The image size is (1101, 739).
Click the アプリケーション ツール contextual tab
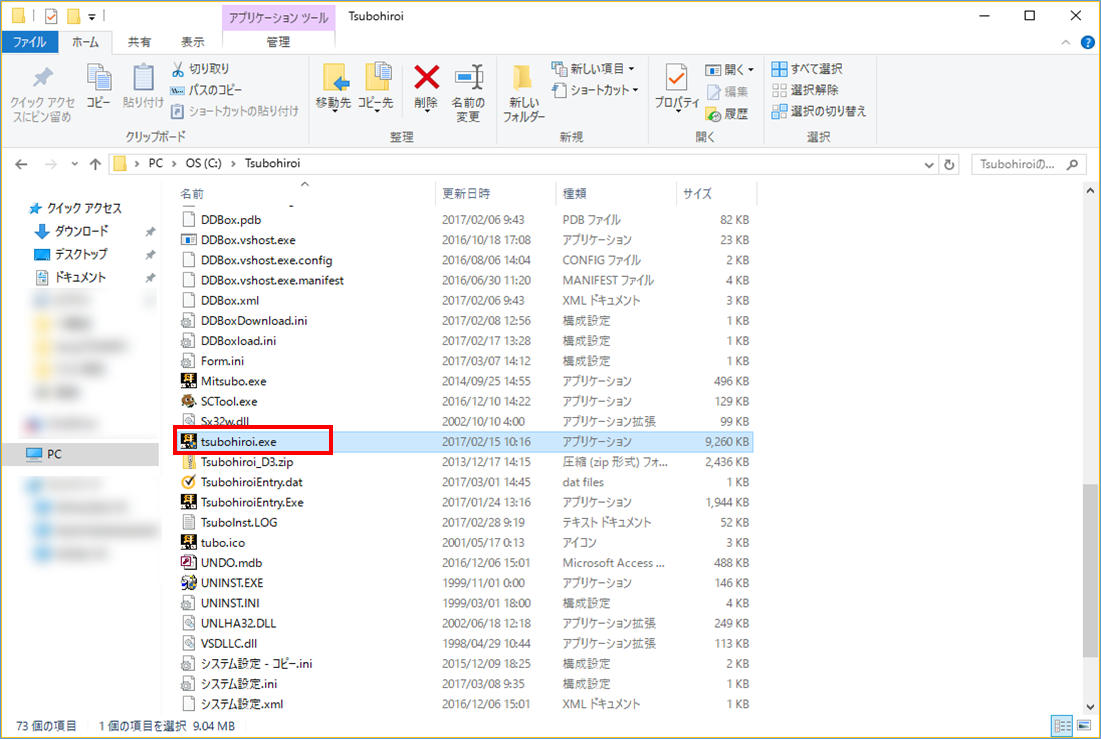click(x=278, y=18)
